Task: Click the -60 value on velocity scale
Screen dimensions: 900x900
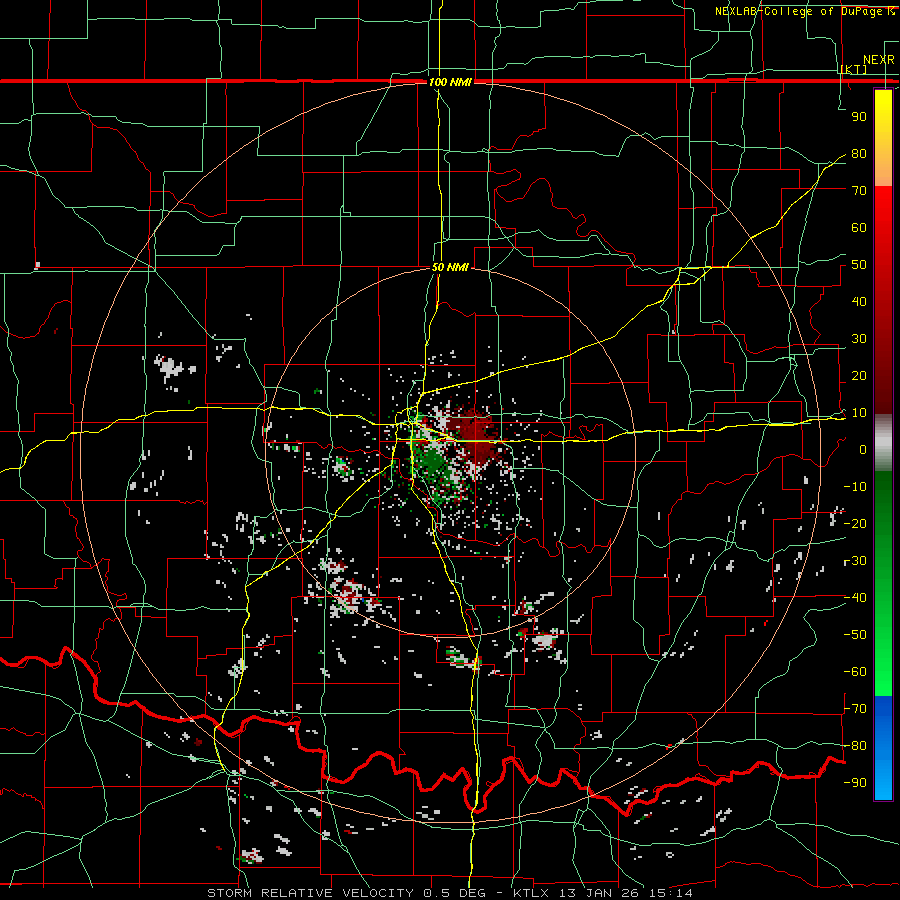Action: [x=855, y=672]
